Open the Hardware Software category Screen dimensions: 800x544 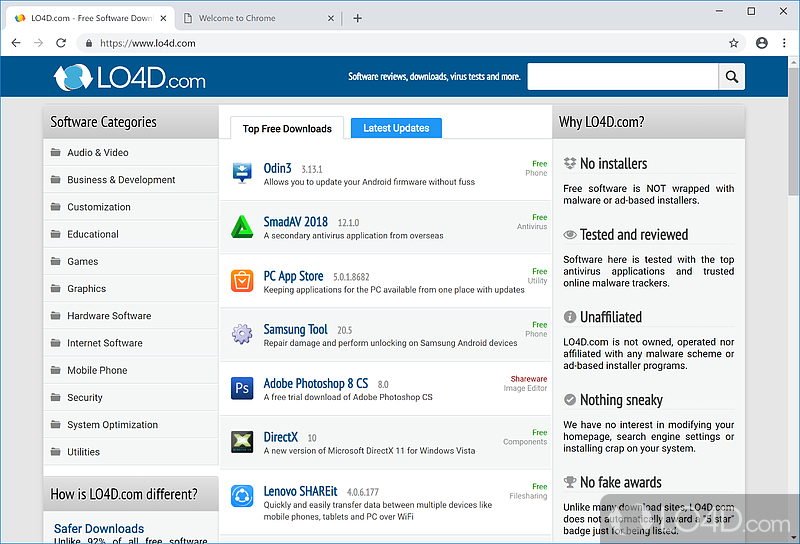(131, 315)
